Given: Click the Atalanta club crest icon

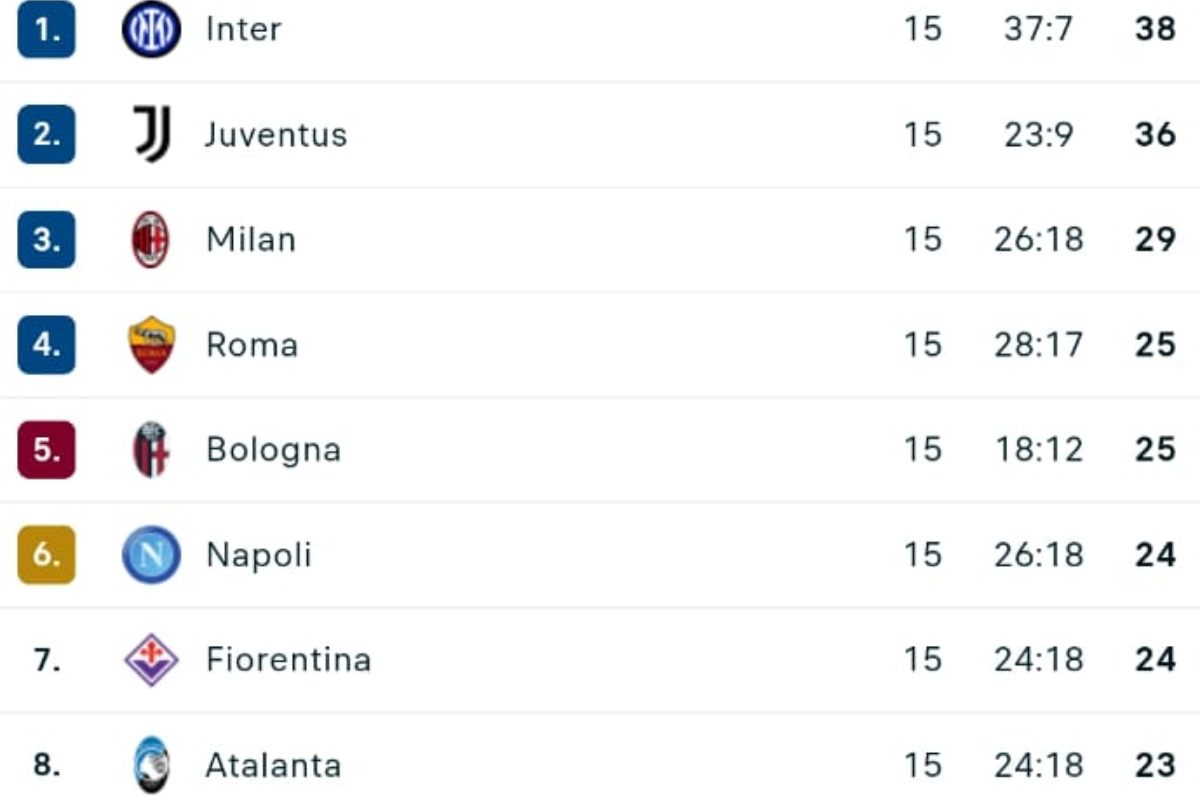Looking at the screenshot, I should (151, 765).
